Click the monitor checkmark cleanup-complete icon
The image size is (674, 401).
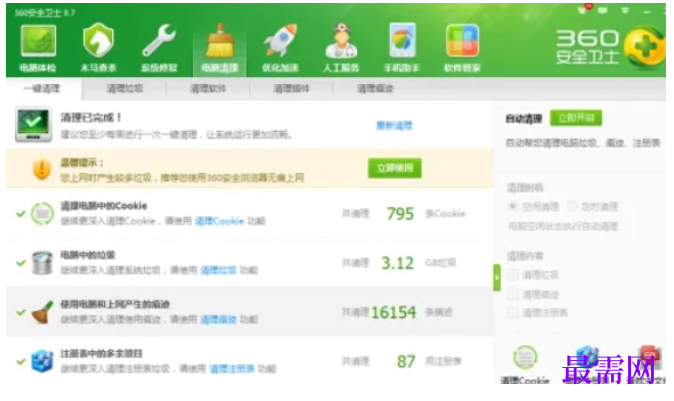tap(33, 125)
